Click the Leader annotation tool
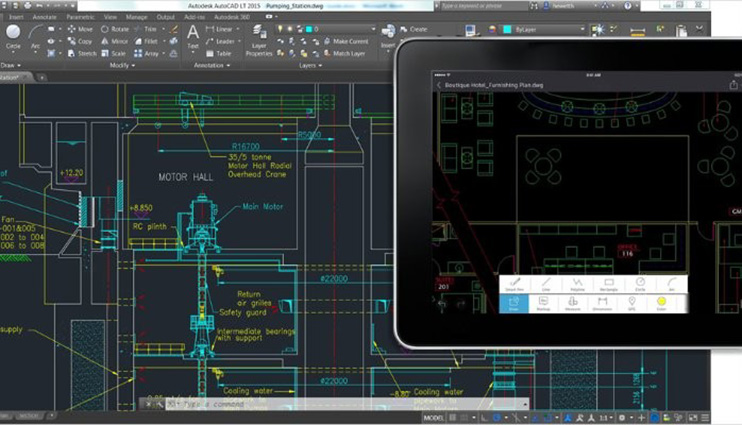 220,41
